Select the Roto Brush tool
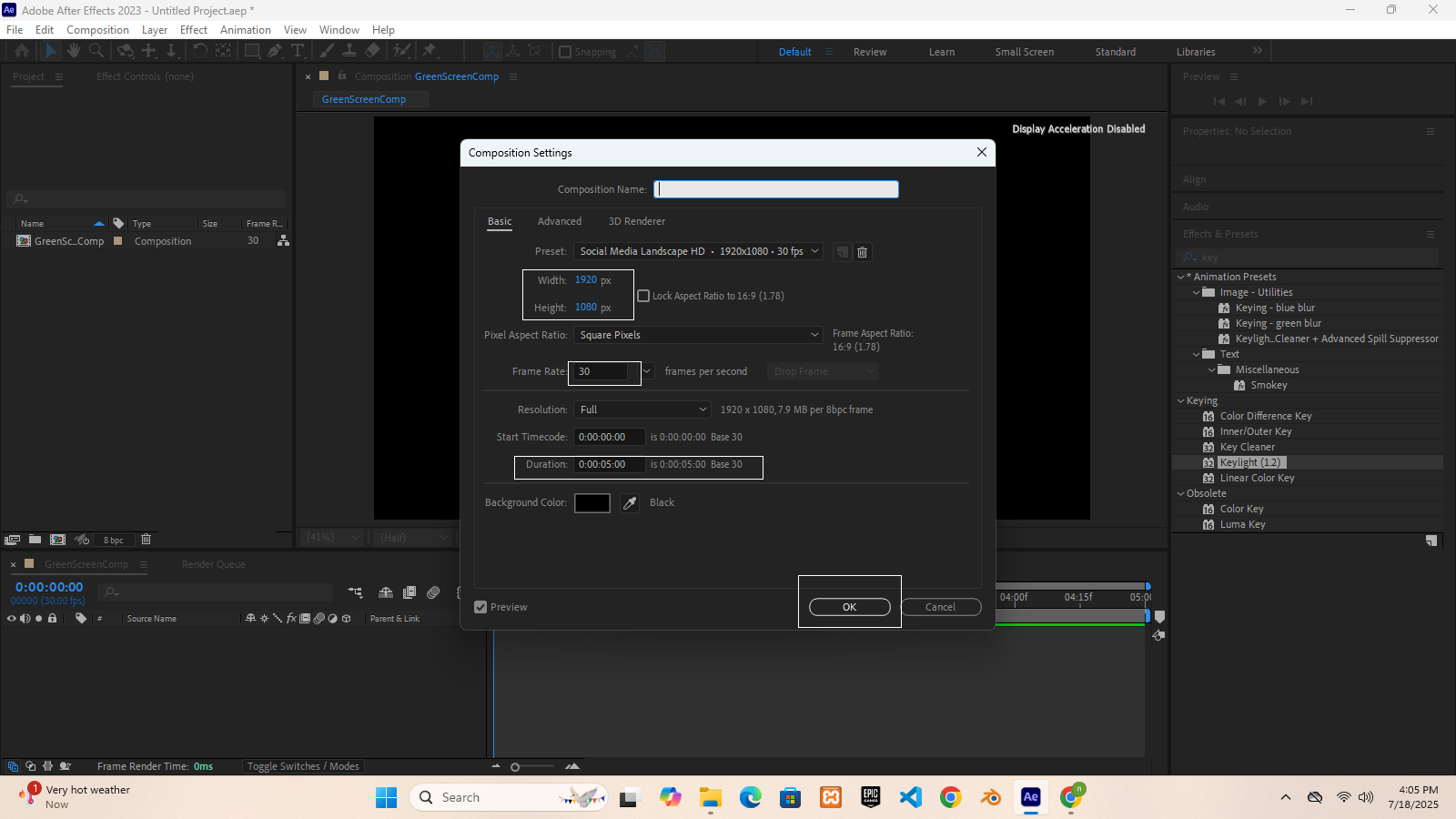The image size is (1456, 819). (x=402, y=51)
